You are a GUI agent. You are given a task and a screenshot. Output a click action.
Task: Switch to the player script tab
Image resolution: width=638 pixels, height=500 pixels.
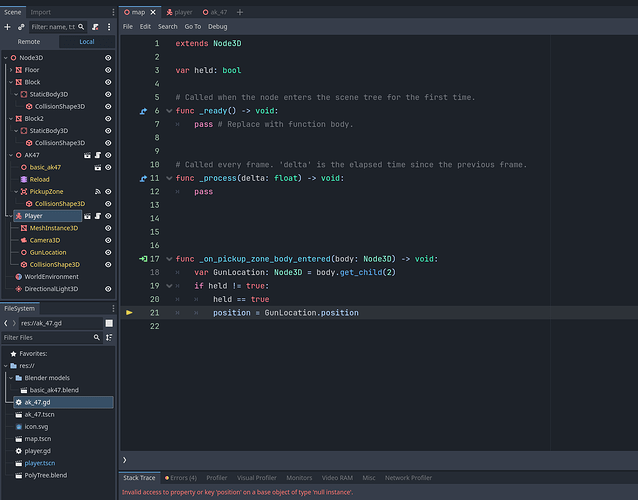(179, 12)
